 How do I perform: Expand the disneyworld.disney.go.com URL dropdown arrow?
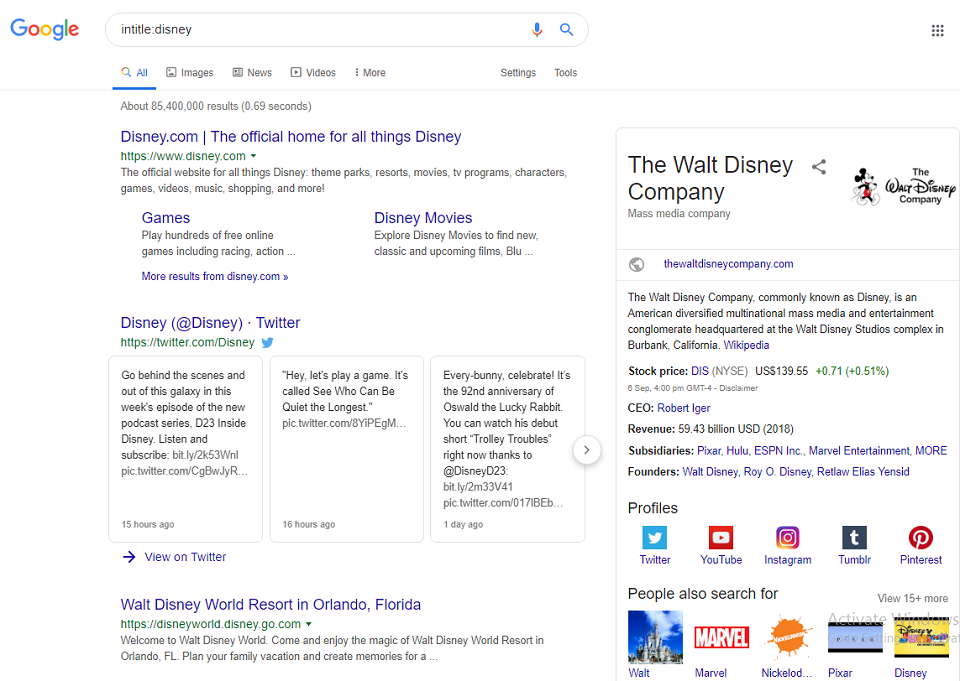click(x=309, y=624)
